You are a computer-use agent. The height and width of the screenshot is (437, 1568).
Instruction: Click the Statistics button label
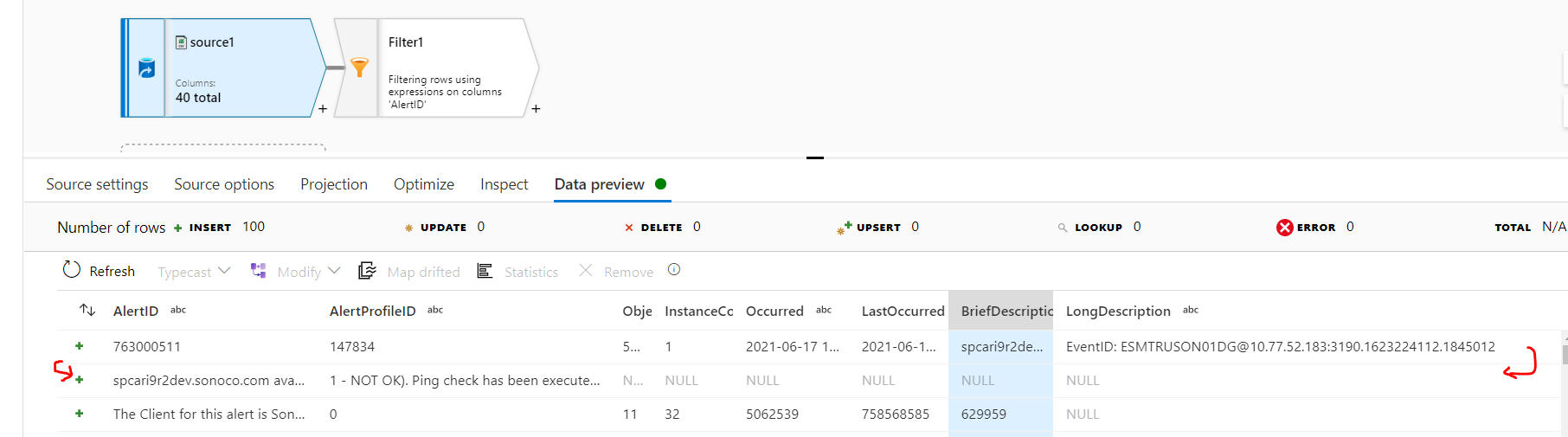[x=531, y=272]
